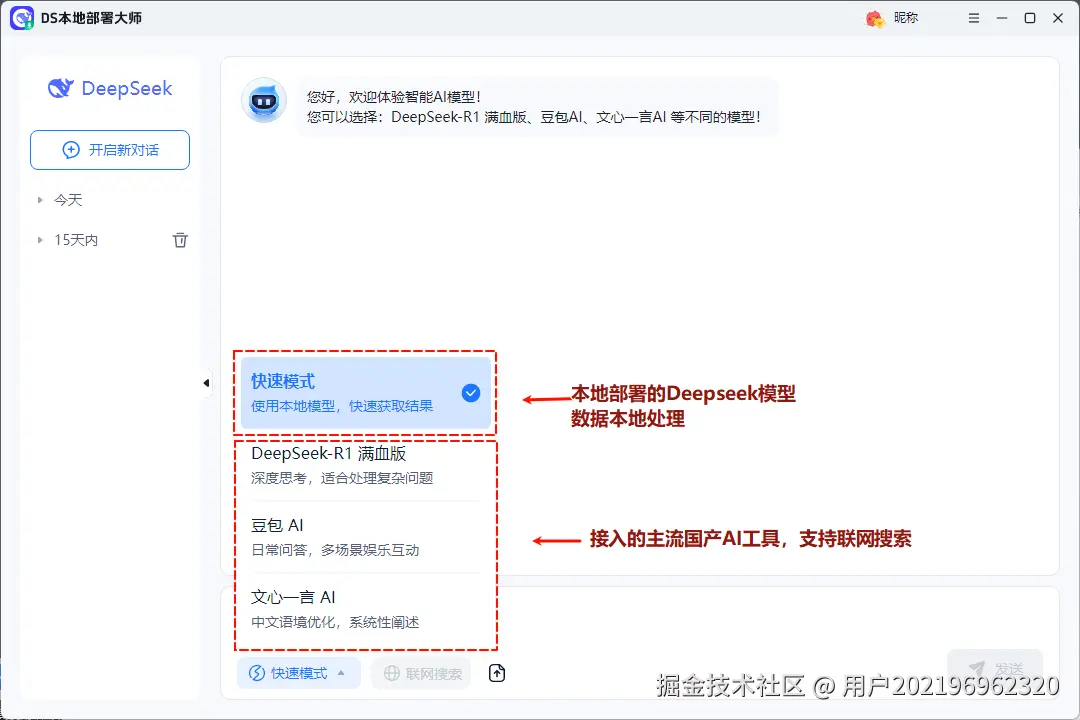Collapse the sidebar using the left arrow handle
1080x720 pixels.
coord(206,382)
